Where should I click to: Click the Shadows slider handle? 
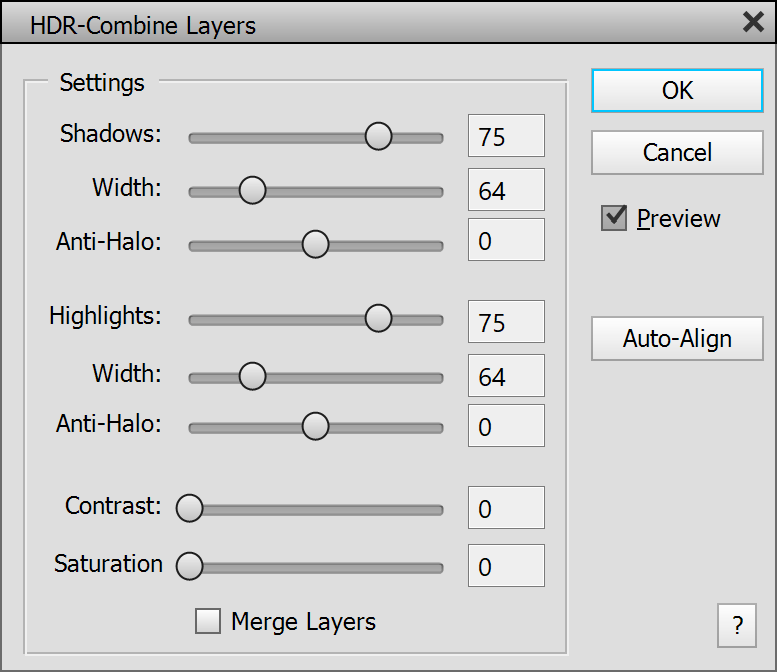[x=378, y=136]
